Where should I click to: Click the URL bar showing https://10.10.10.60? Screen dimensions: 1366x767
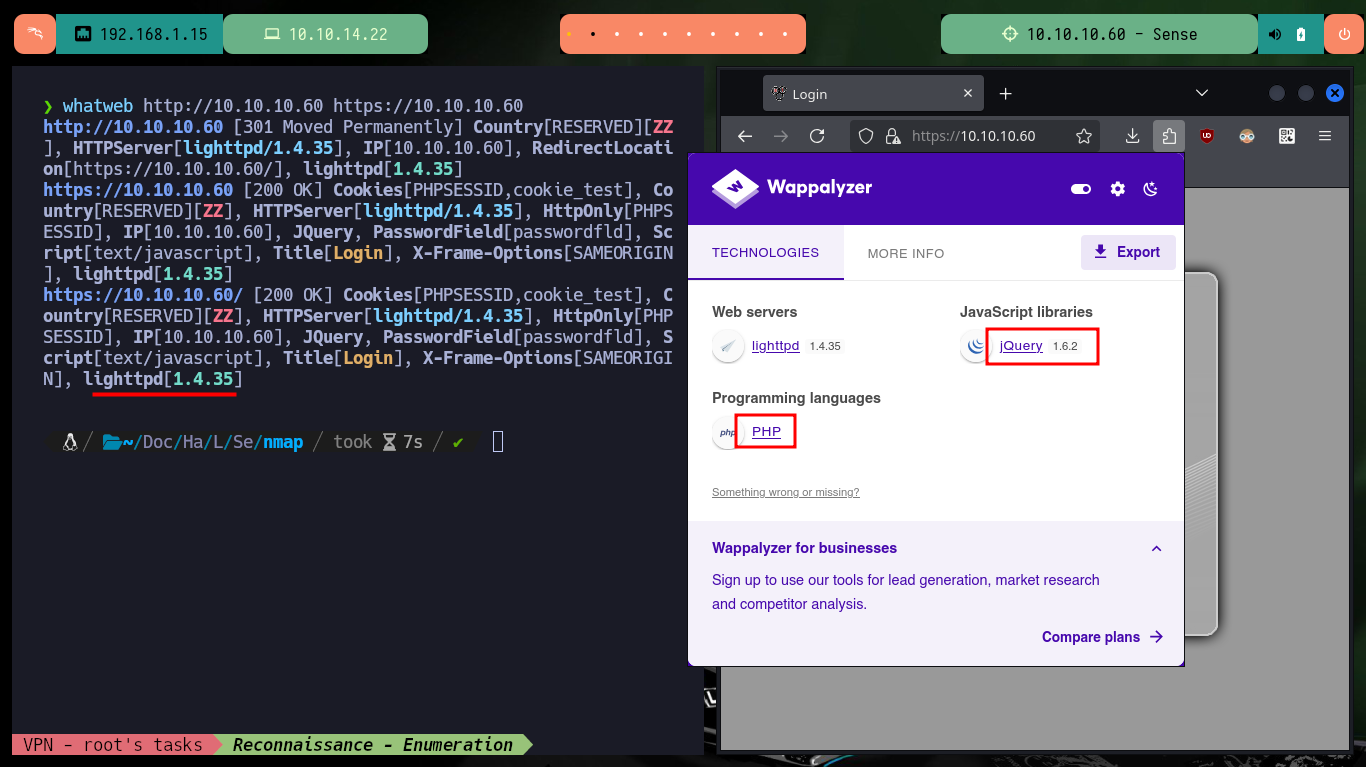pyautogui.click(x=973, y=136)
